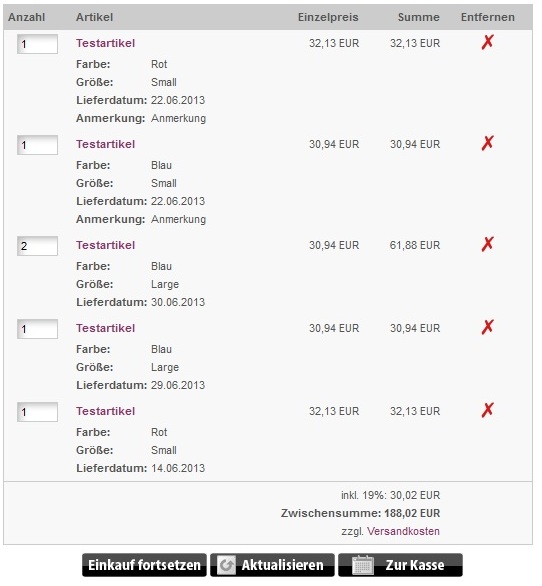Open Testartikel link priced 61,88 EUR total
The image size is (542, 586).
pyautogui.click(x=105, y=245)
